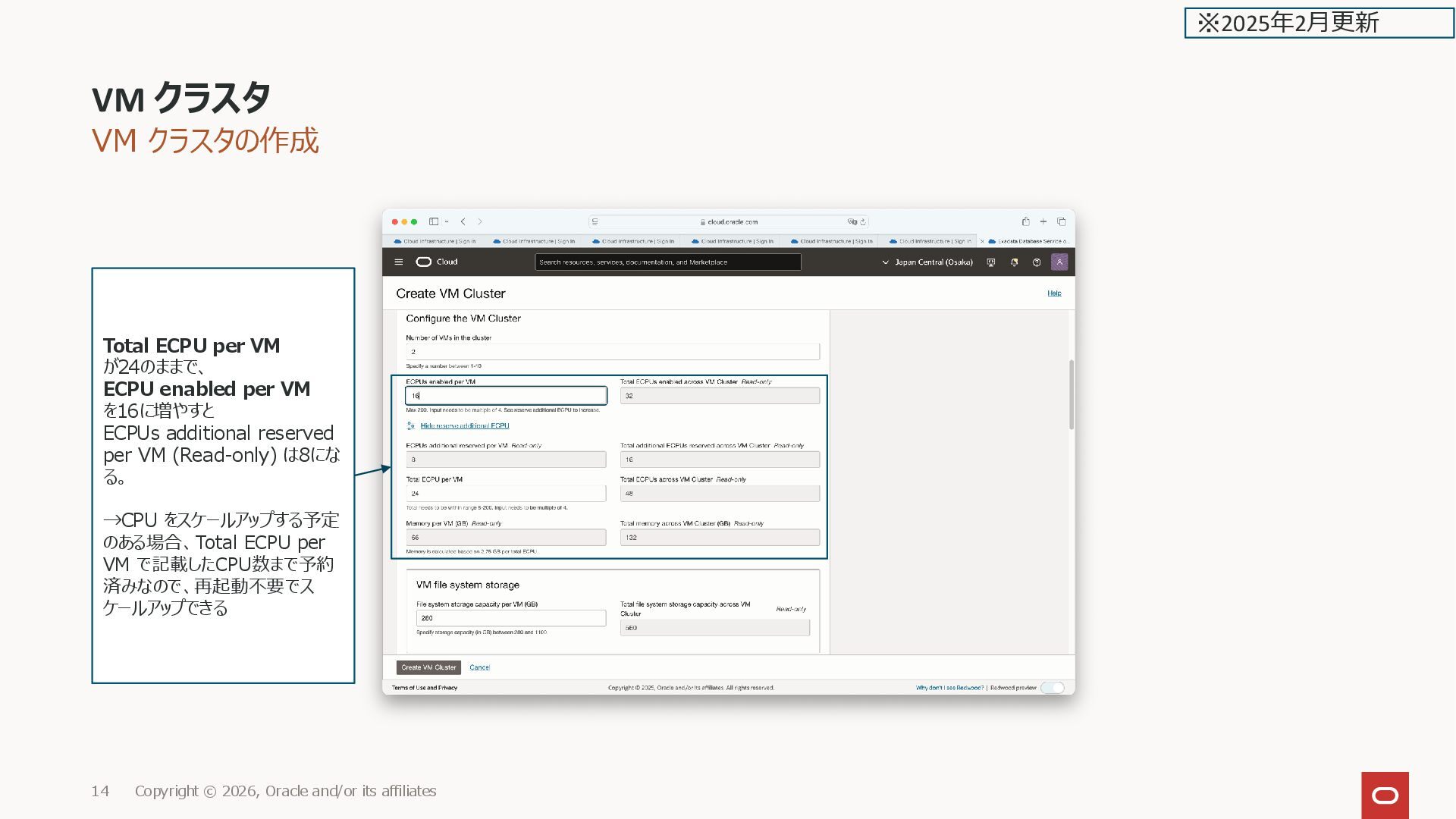
Task: Click the reload page icon in address bar
Action: coord(863,222)
